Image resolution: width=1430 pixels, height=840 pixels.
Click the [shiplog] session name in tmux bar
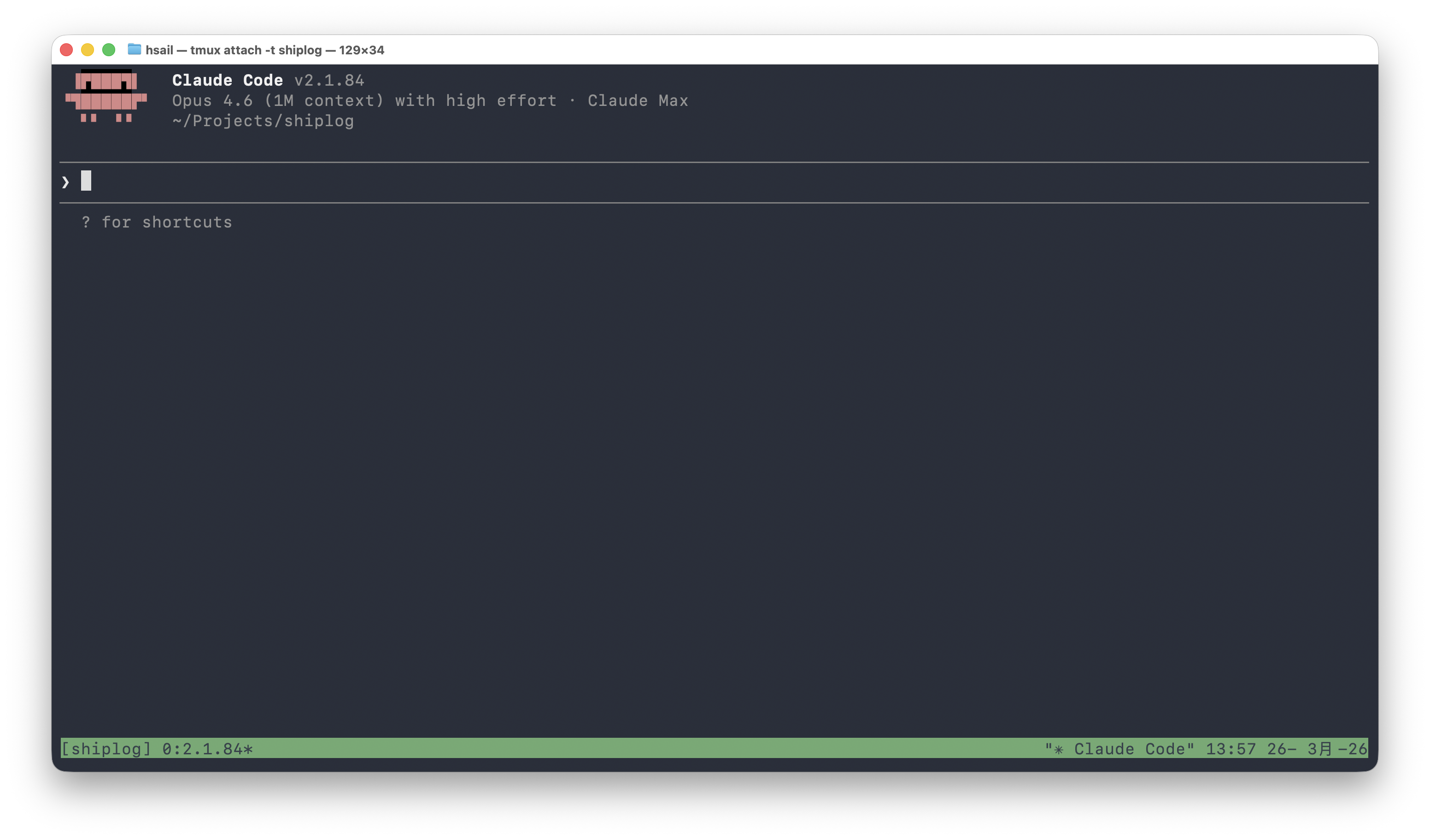(x=106, y=749)
